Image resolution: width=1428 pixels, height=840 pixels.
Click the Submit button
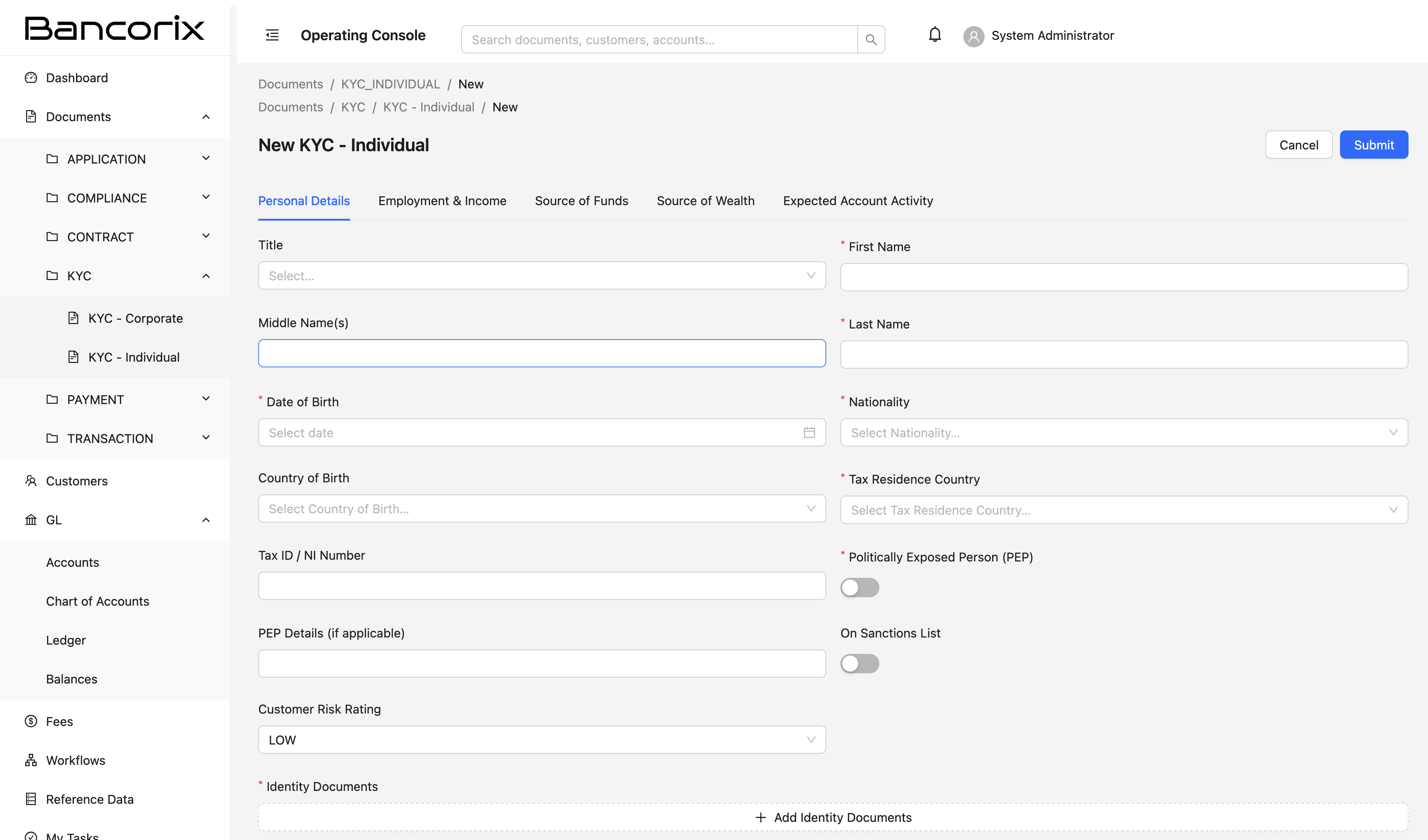[x=1373, y=145]
